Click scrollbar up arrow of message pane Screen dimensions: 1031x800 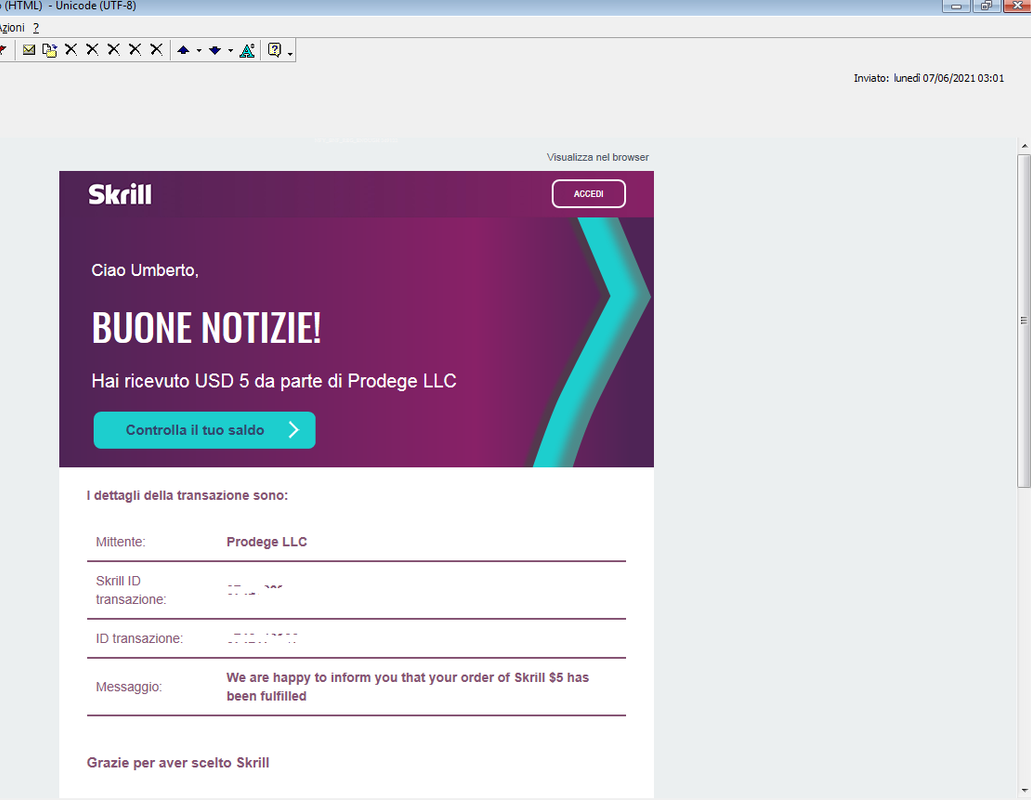pyautogui.click(x=1024, y=145)
